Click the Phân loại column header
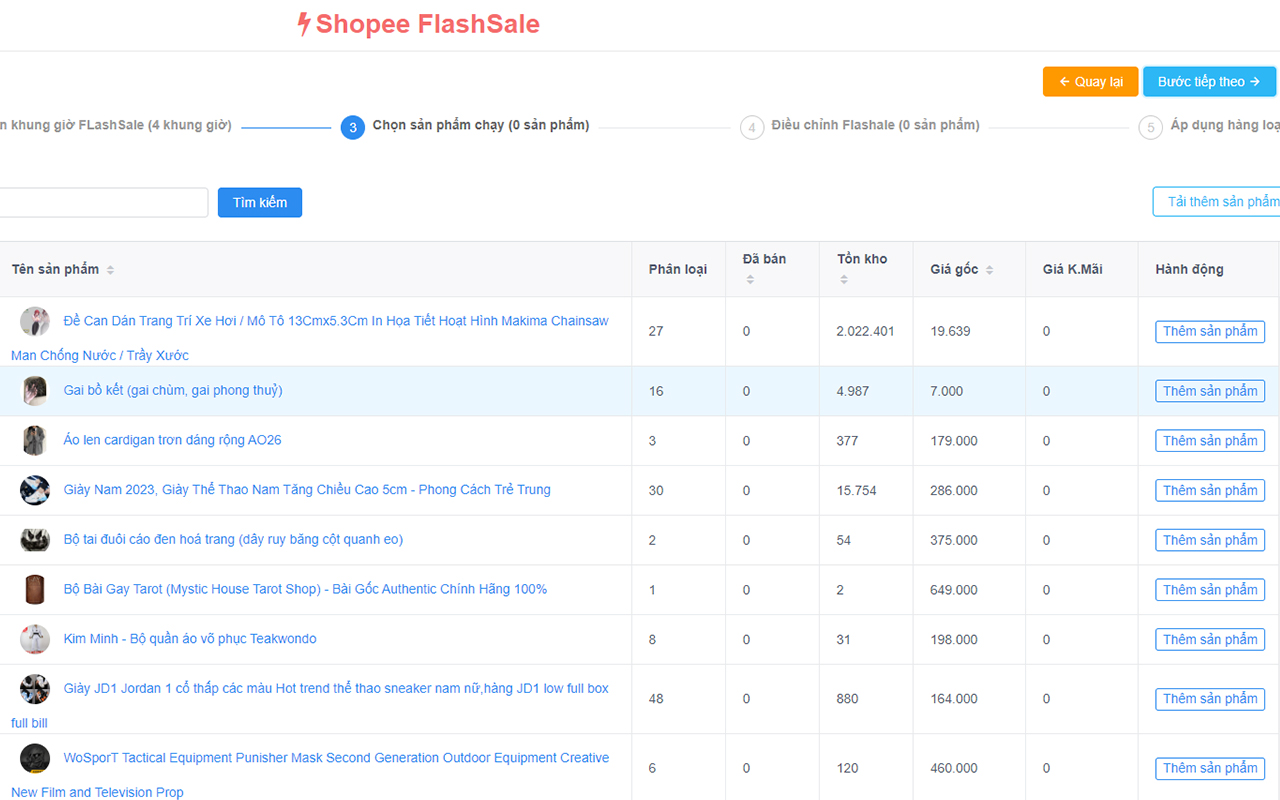This screenshot has height=800, width=1280. click(x=678, y=269)
